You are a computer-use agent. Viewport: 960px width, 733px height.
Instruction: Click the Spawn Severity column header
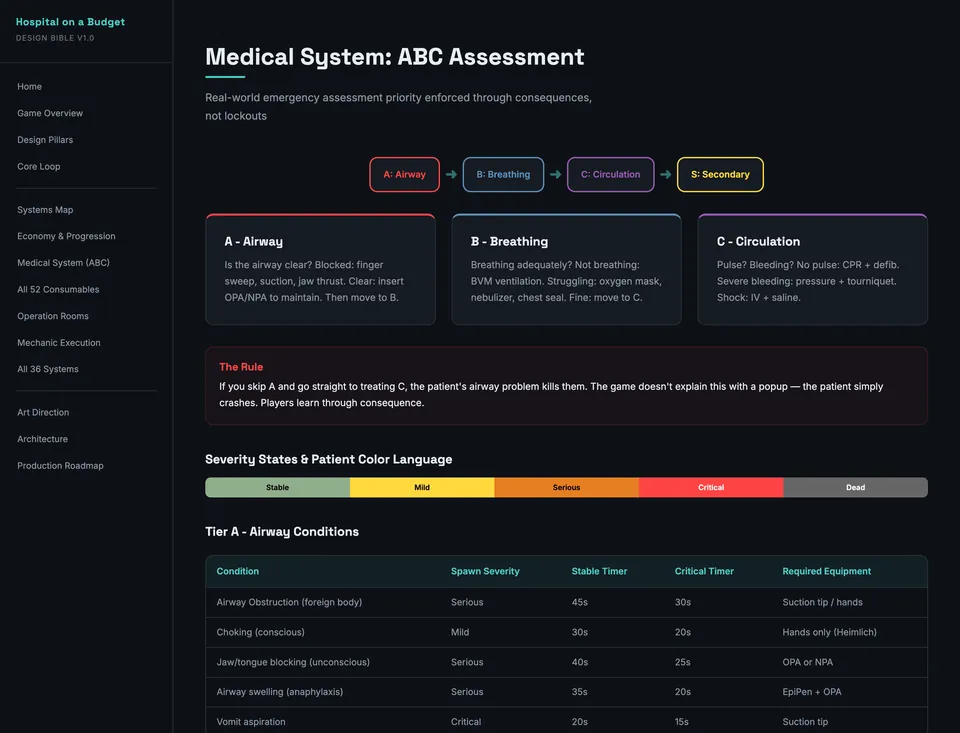pos(485,571)
